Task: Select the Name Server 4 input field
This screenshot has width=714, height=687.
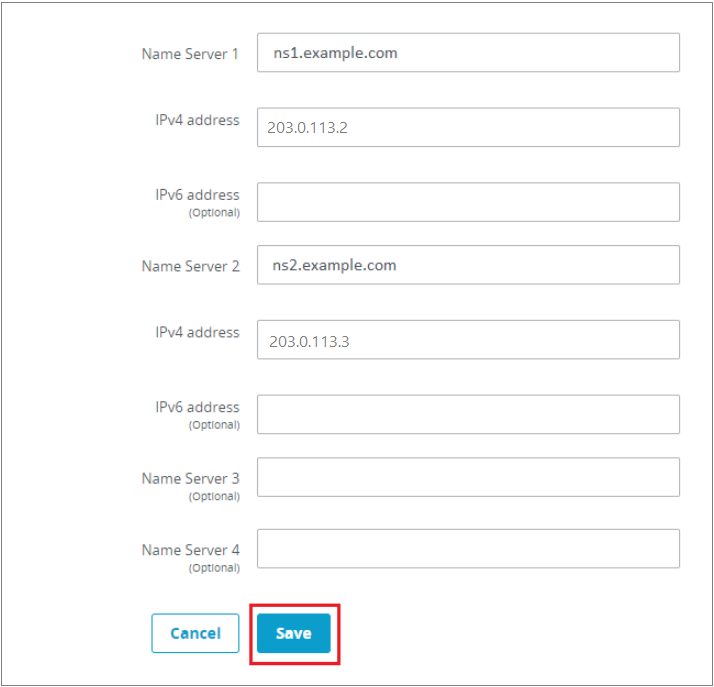Action: coord(468,549)
